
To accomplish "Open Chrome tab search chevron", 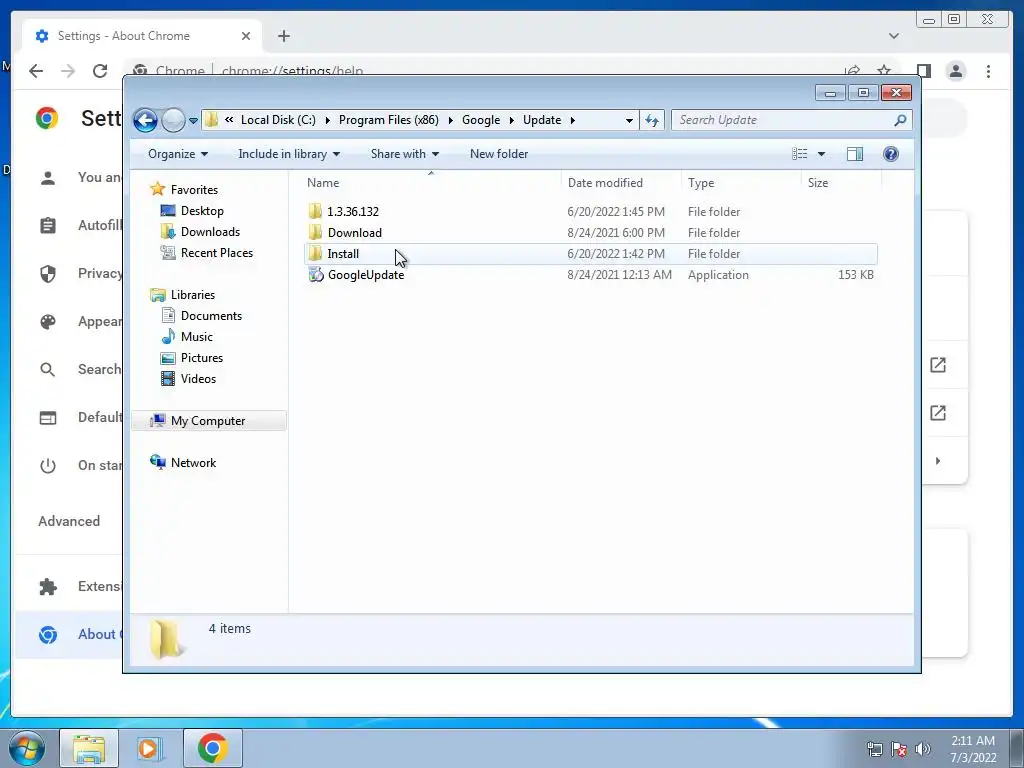I will point(893,36).
